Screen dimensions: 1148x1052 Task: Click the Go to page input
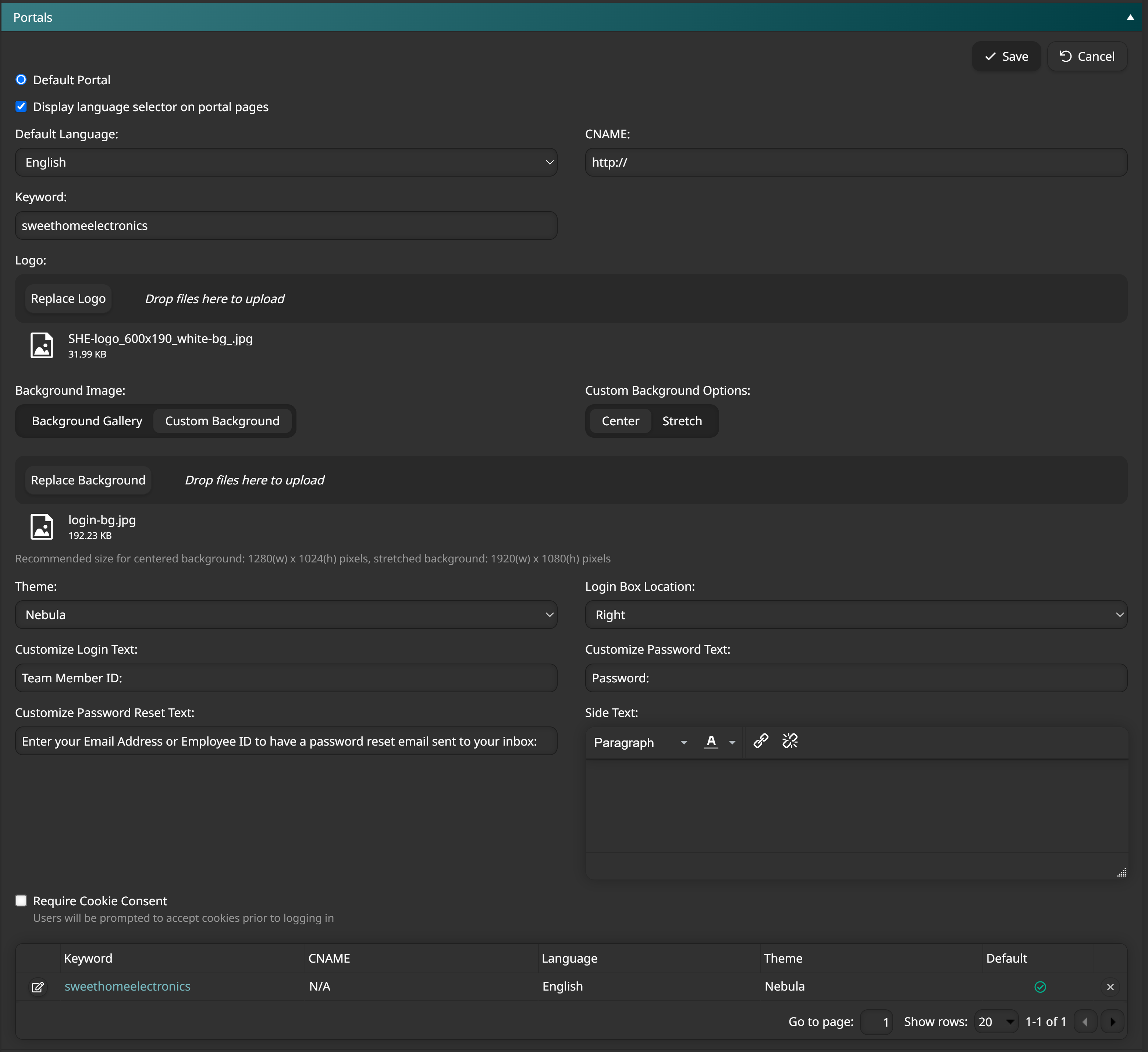(x=877, y=1022)
